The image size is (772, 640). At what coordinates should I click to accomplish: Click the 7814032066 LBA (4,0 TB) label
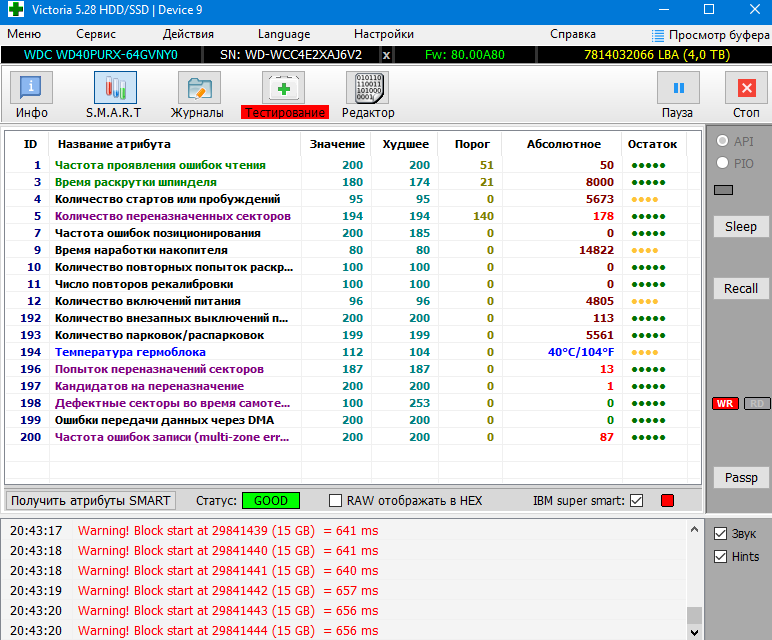coord(657,55)
